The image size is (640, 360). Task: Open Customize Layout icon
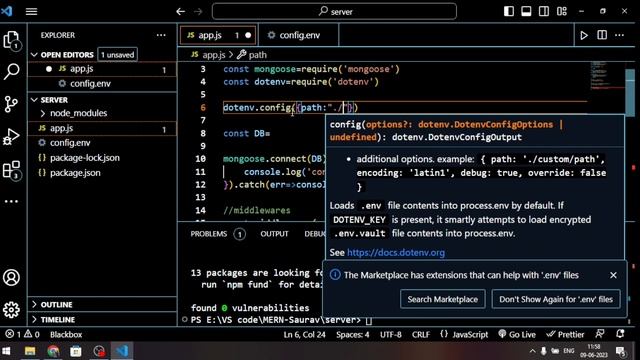pyautogui.click(x=562, y=11)
